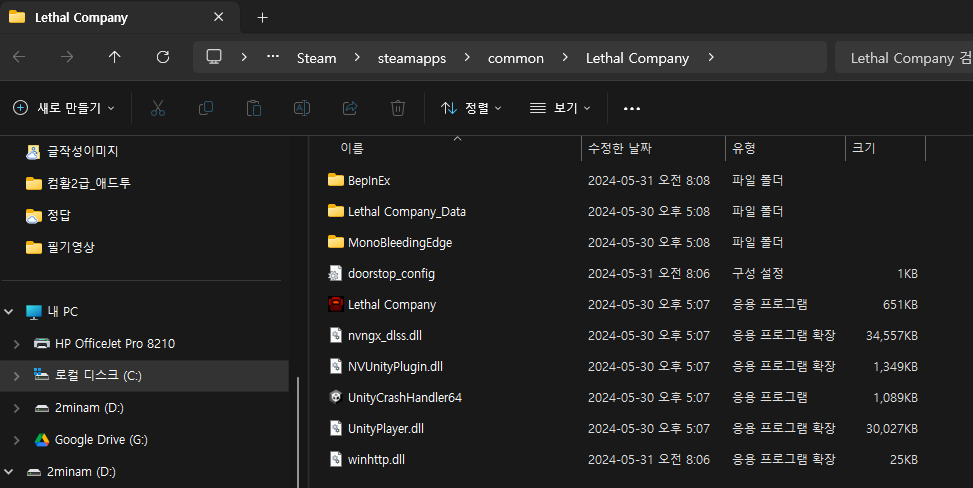The height and width of the screenshot is (488, 973).
Task: Refresh the current folder view
Action: pos(163,57)
